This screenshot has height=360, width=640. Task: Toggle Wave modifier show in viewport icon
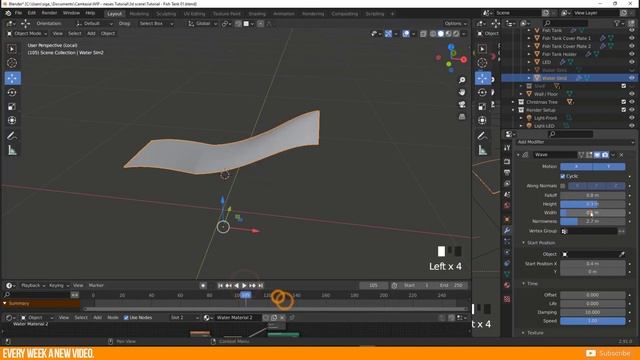tap(597, 155)
